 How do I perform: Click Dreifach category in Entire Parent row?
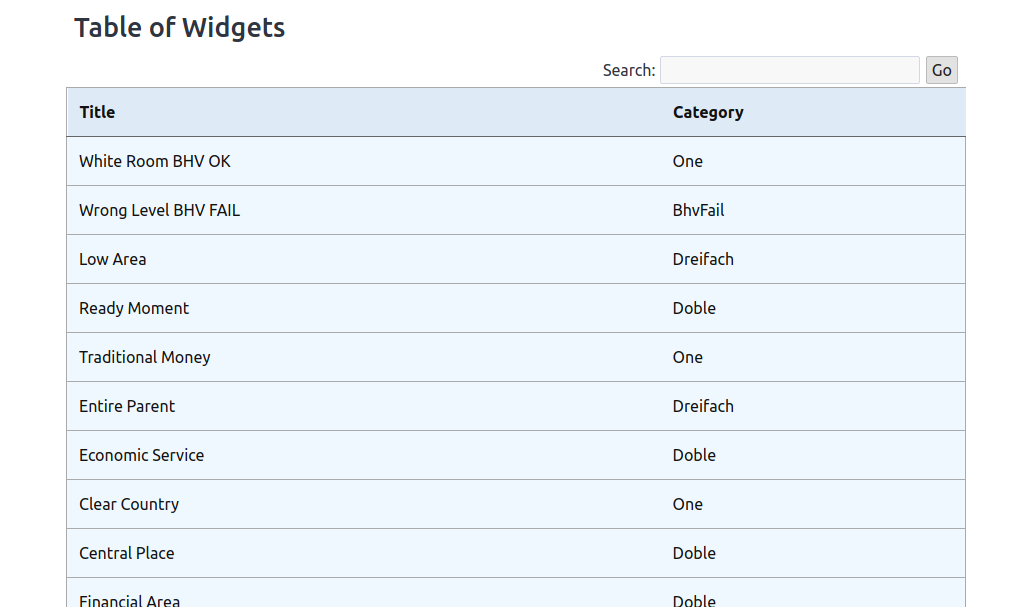click(703, 406)
